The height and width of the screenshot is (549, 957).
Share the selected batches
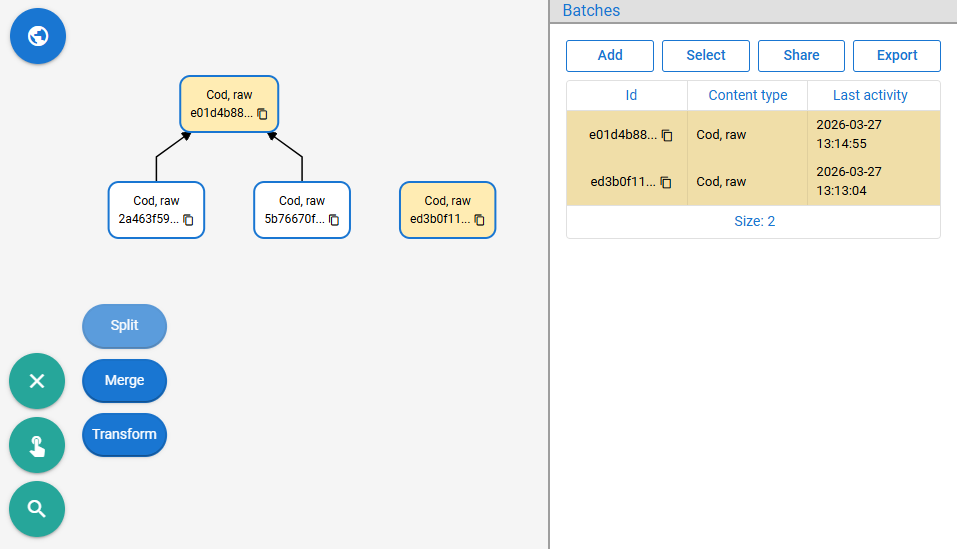tap(801, 56)
